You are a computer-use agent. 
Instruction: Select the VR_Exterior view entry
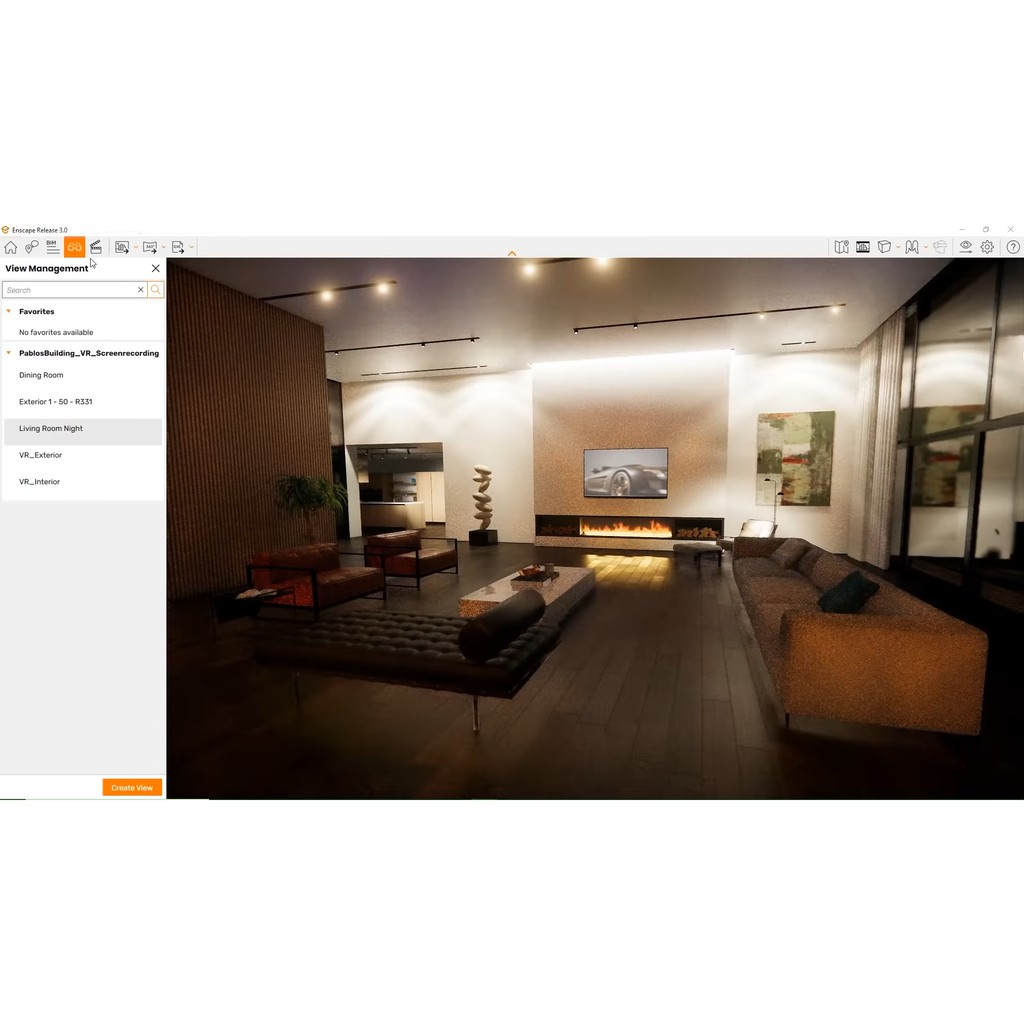tap(40, 455)
